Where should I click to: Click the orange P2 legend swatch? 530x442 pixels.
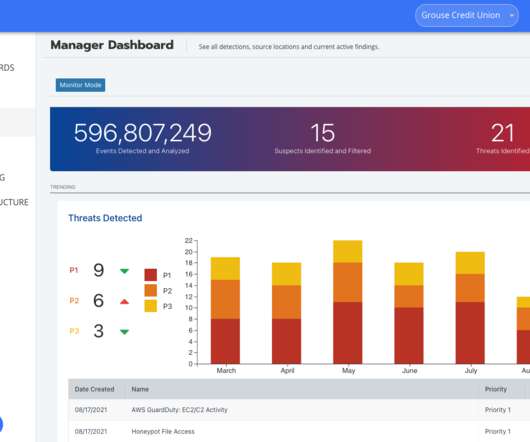click(x=150, y=290)
